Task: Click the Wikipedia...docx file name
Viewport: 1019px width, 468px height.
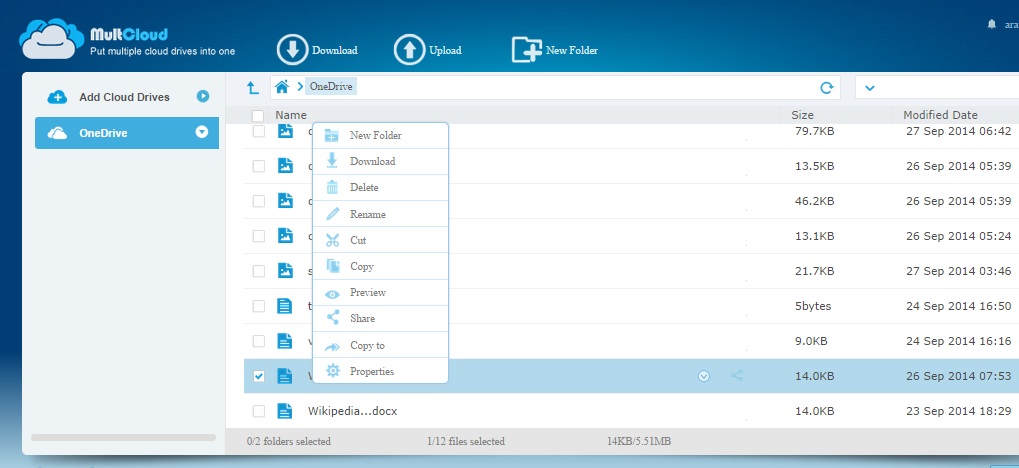Action: pyautogui.click(x=352, y=411)
